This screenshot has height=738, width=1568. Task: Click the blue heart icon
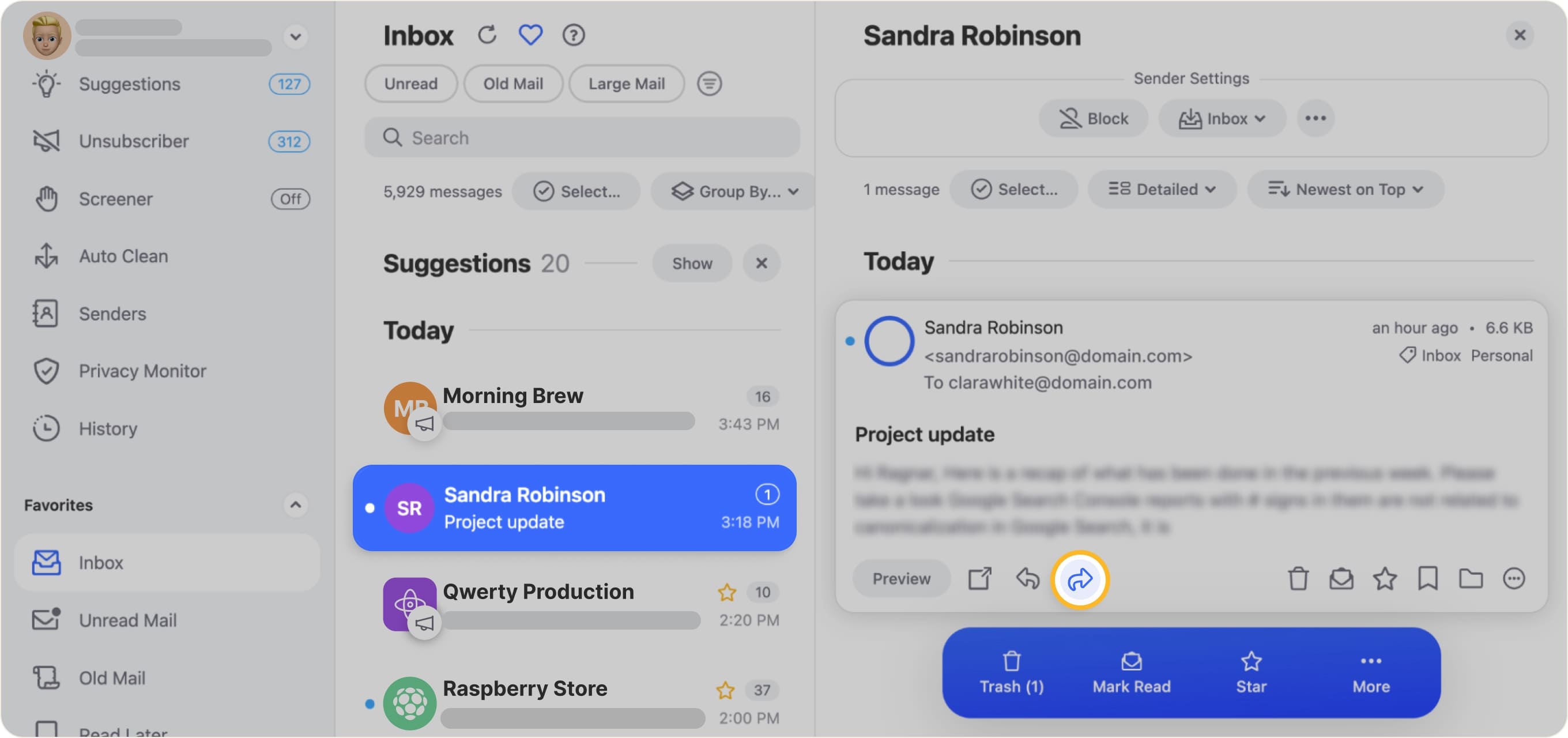click(530, 35)
